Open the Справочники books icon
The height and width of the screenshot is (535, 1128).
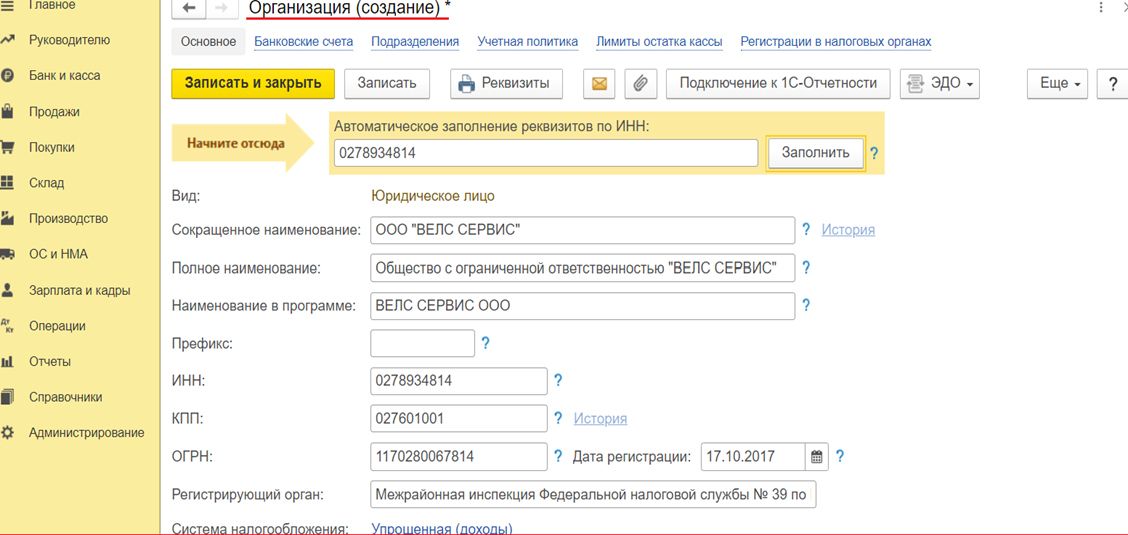(8, 397)
